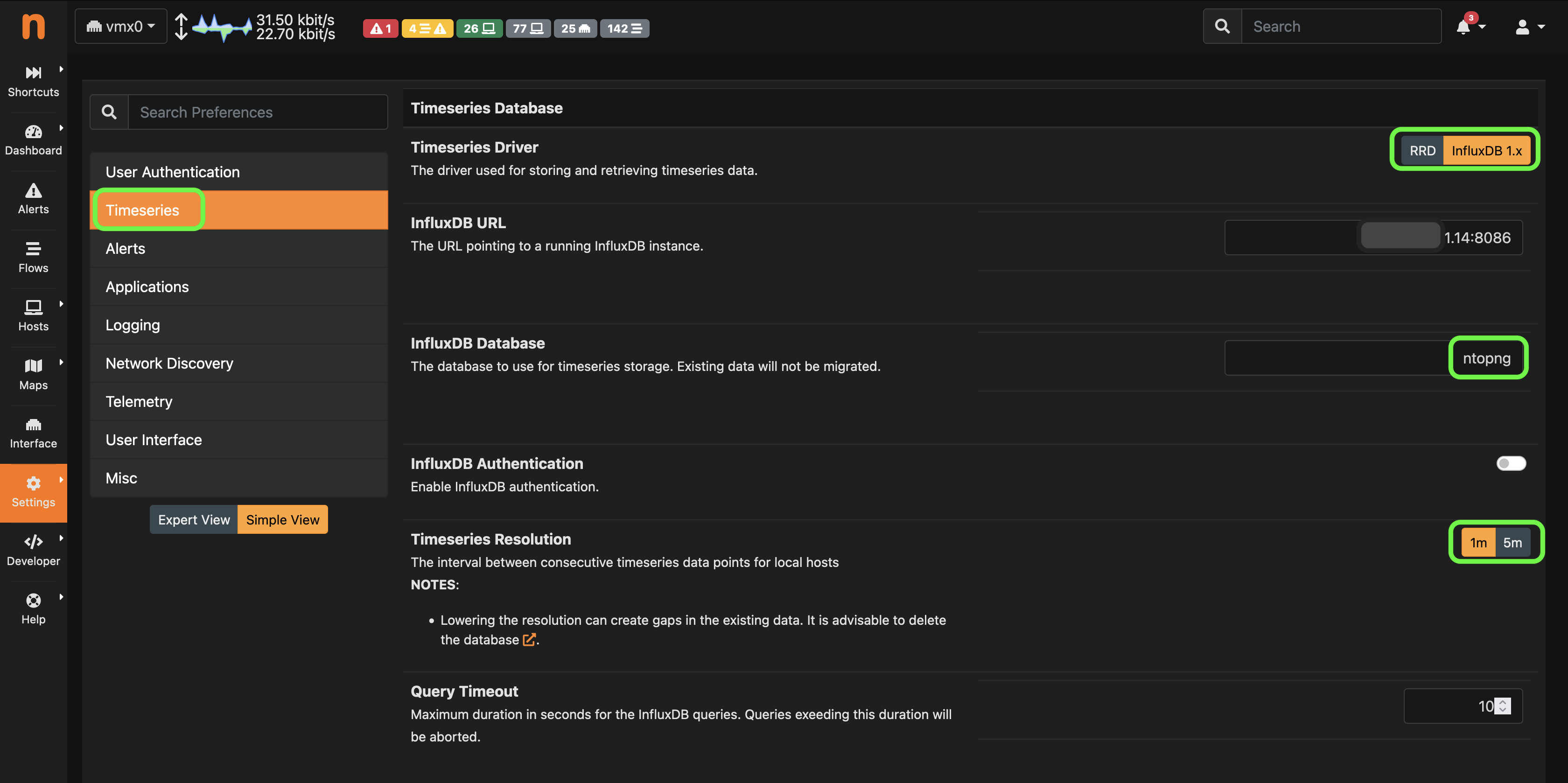
Task: Focus the top Search input field
Action: pos(1341,26)
